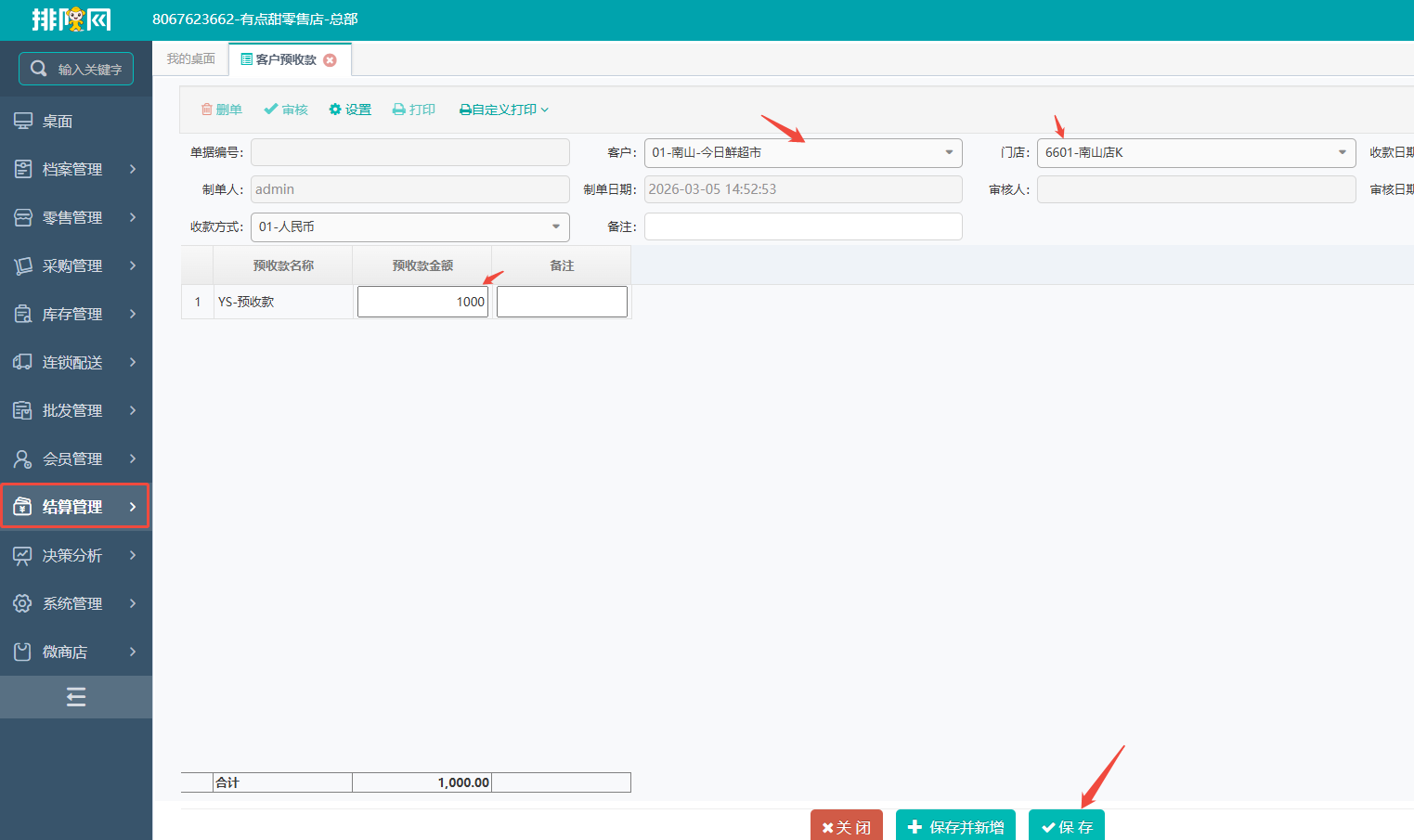Expand the 零售管理 chevron
Image resolution: width=1414 pixels, height=840 pixels.
(x=133, y=217)
